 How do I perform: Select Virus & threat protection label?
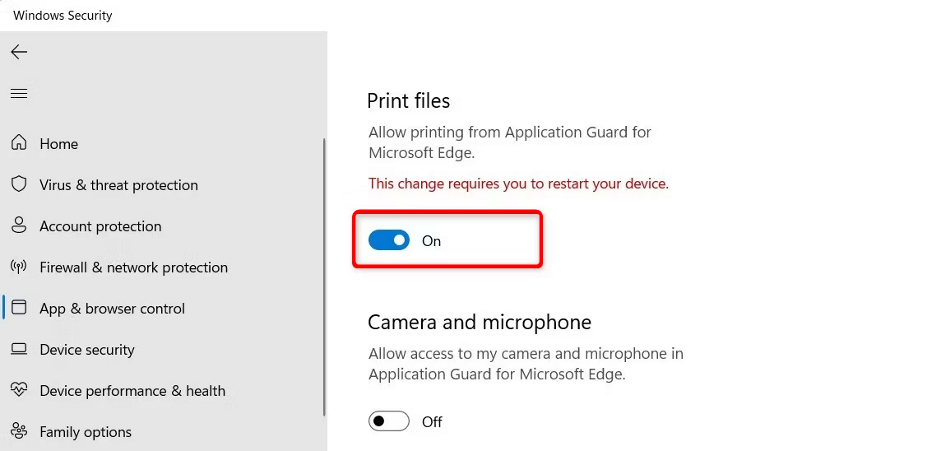pyautogui.click(x=118, y=185)
